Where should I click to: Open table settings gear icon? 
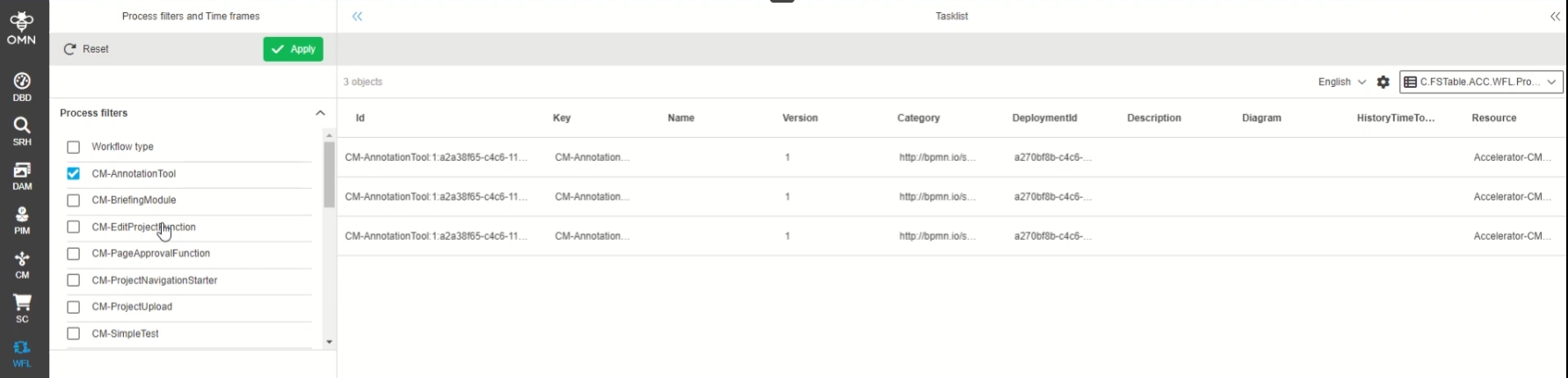click(1383, 82)
